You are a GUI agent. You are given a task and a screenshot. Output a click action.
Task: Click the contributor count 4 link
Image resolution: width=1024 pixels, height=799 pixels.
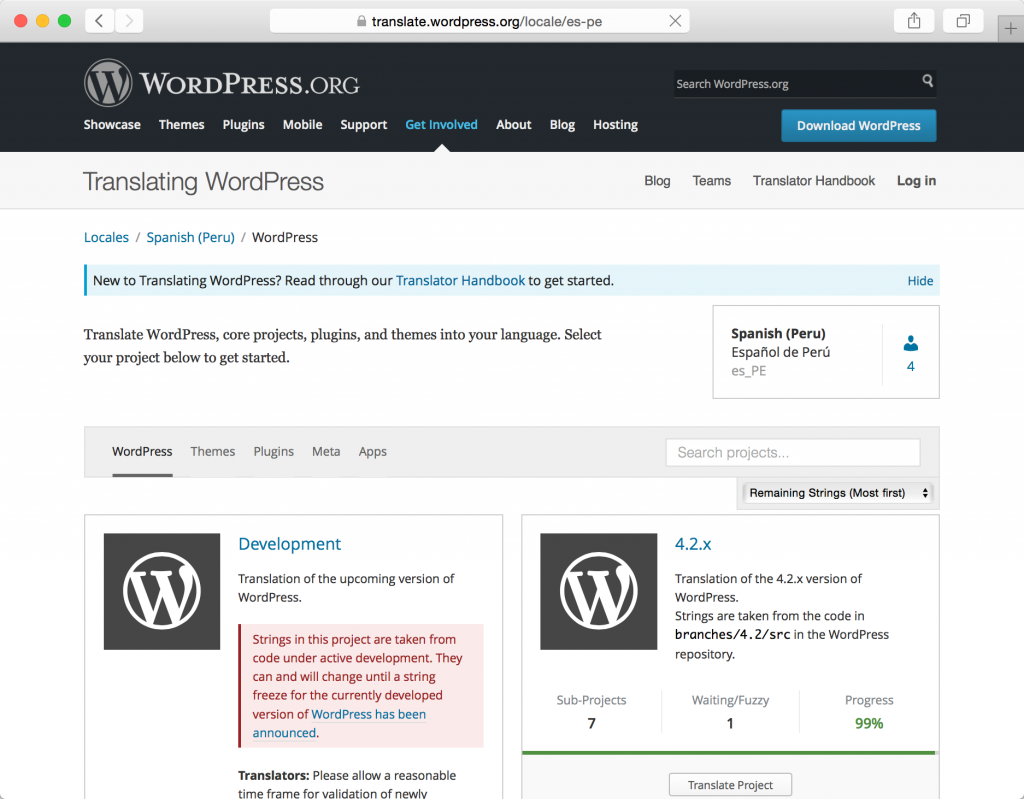[x=910, y=367]
